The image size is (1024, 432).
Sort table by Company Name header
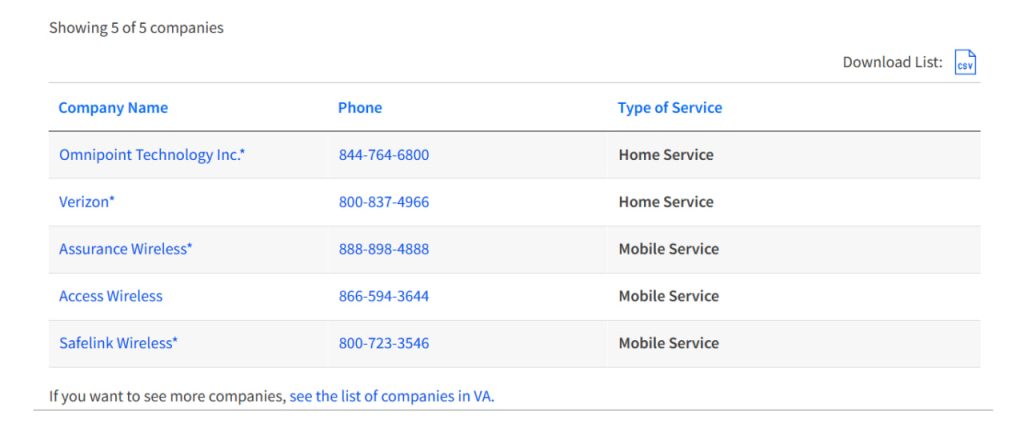tap(113, 108)
